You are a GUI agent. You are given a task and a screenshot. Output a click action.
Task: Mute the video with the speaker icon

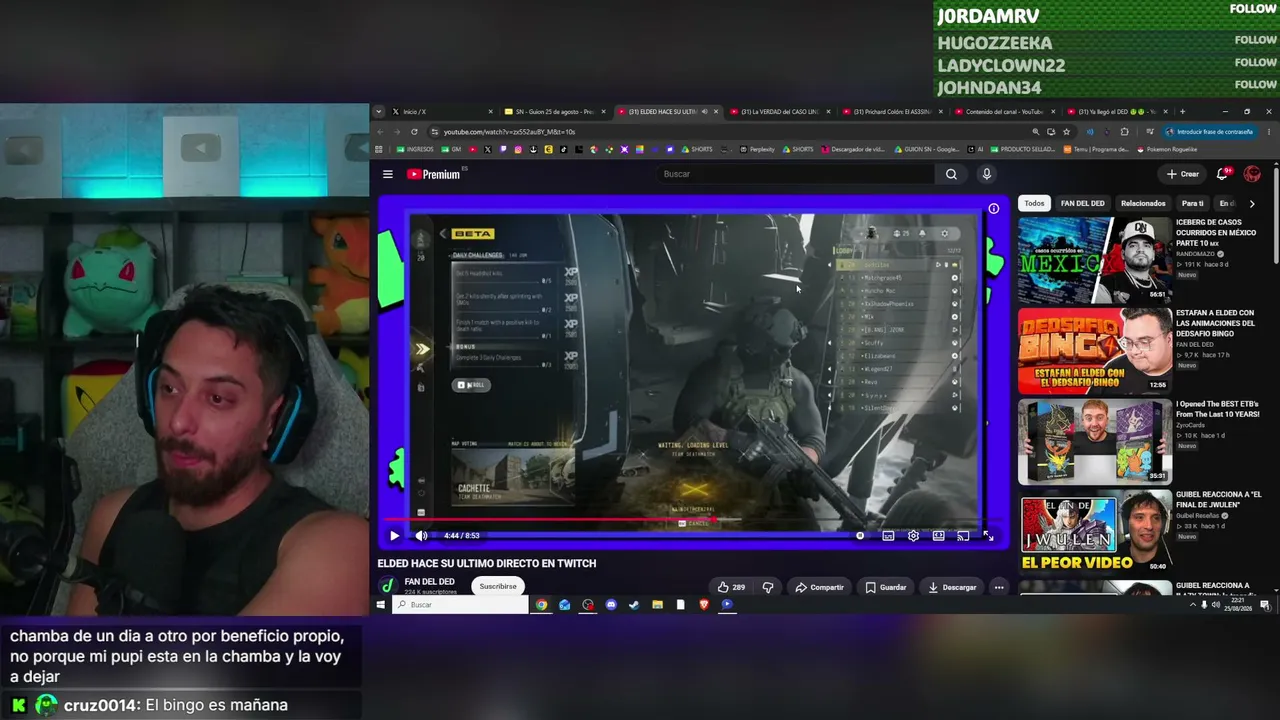pos(421,536)
